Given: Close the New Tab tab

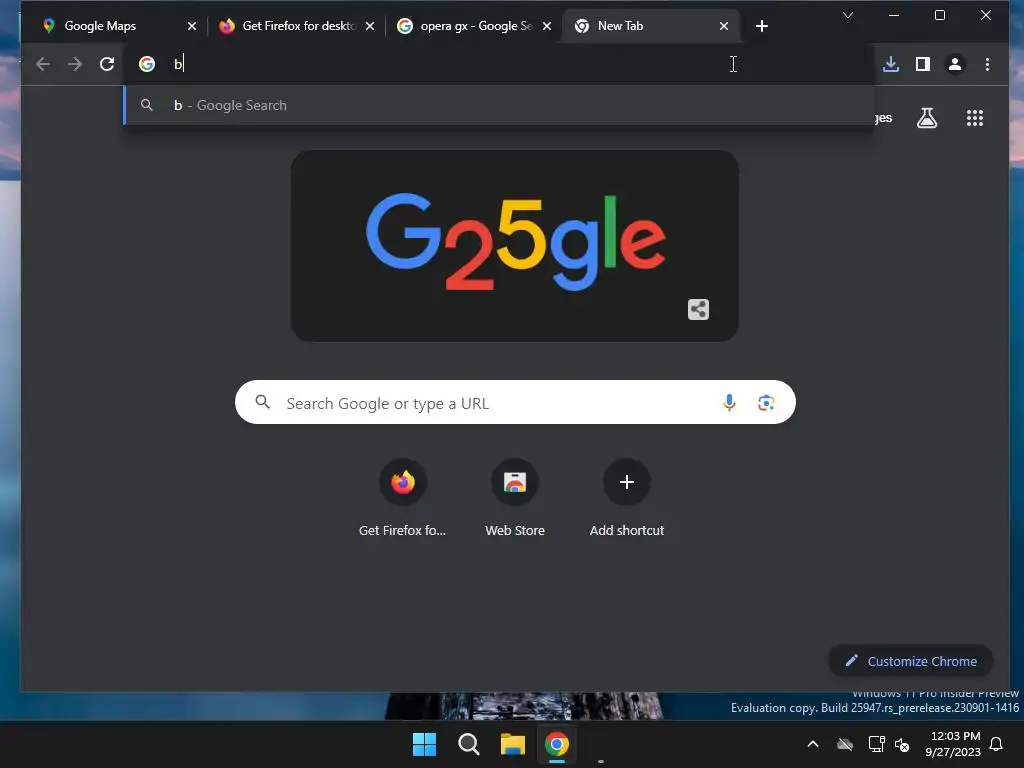Looking at the screenshot, I should 724,26.
